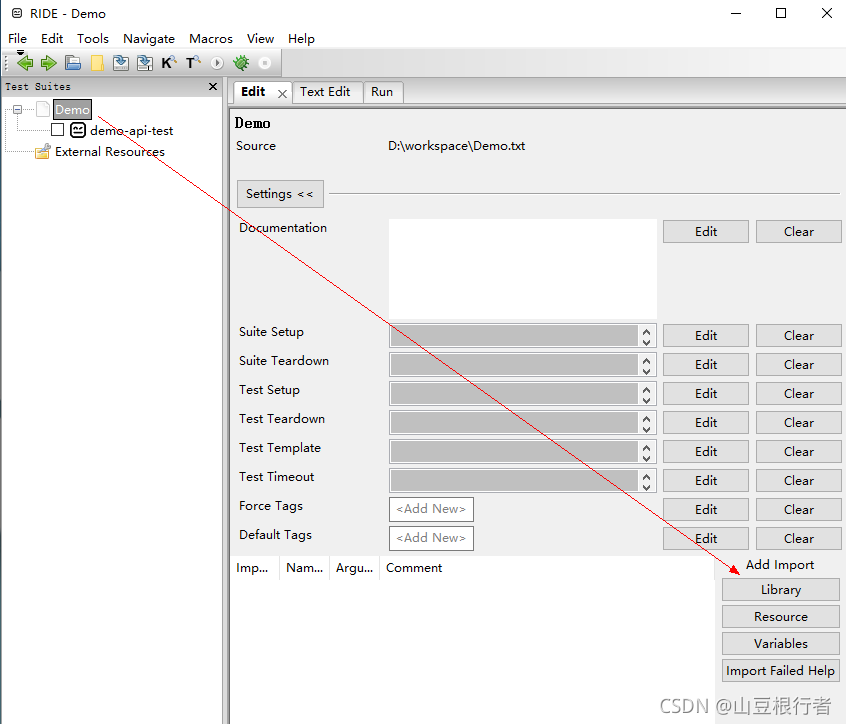The height and width of the screenshot is (724, 846).
Task: Click the green Go Forward arrow
Action: pyautogui.click(x=49, y=63)
